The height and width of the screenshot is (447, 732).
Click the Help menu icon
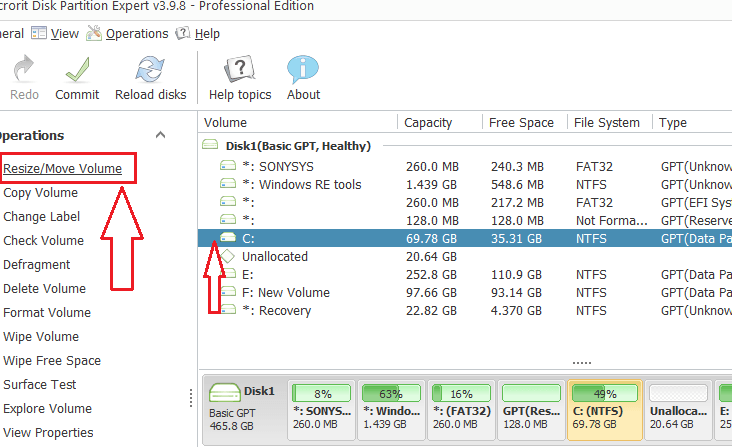[183, 33]
